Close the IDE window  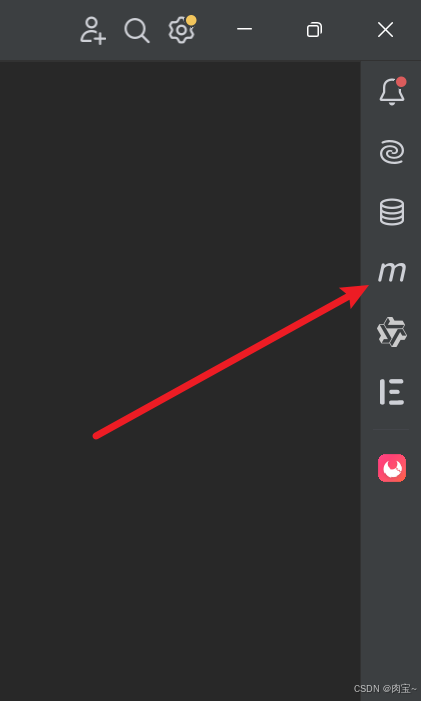385,30
